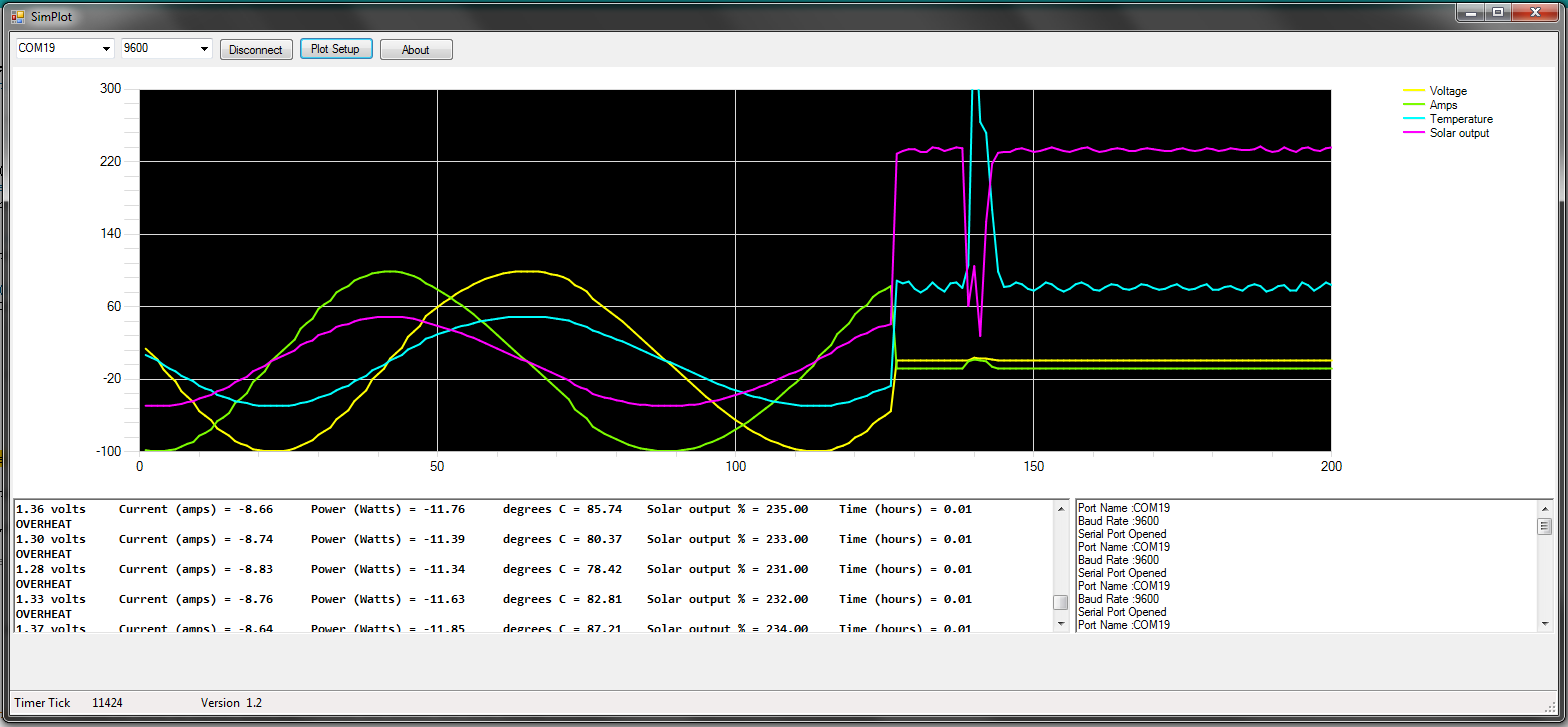Click the Disconnect button
This screenshot has height=727, width=1568.
click(256, 50)
